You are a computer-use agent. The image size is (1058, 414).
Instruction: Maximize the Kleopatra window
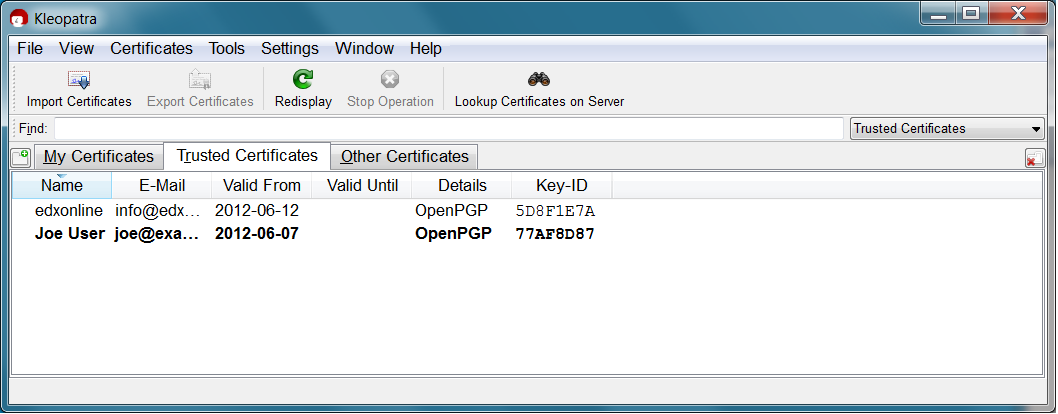click(970, 13)
